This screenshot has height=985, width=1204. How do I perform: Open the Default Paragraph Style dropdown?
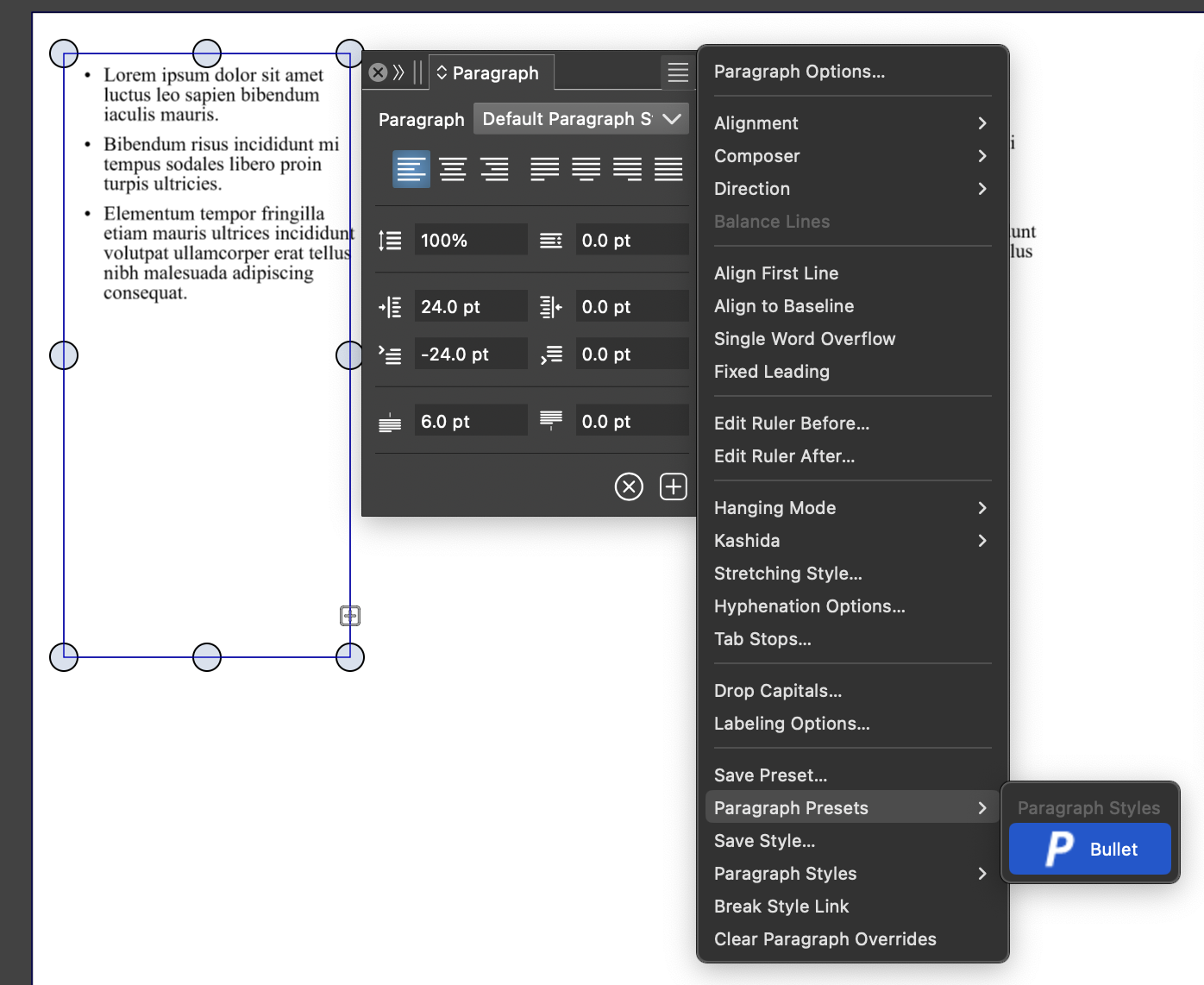pos(580,119)
